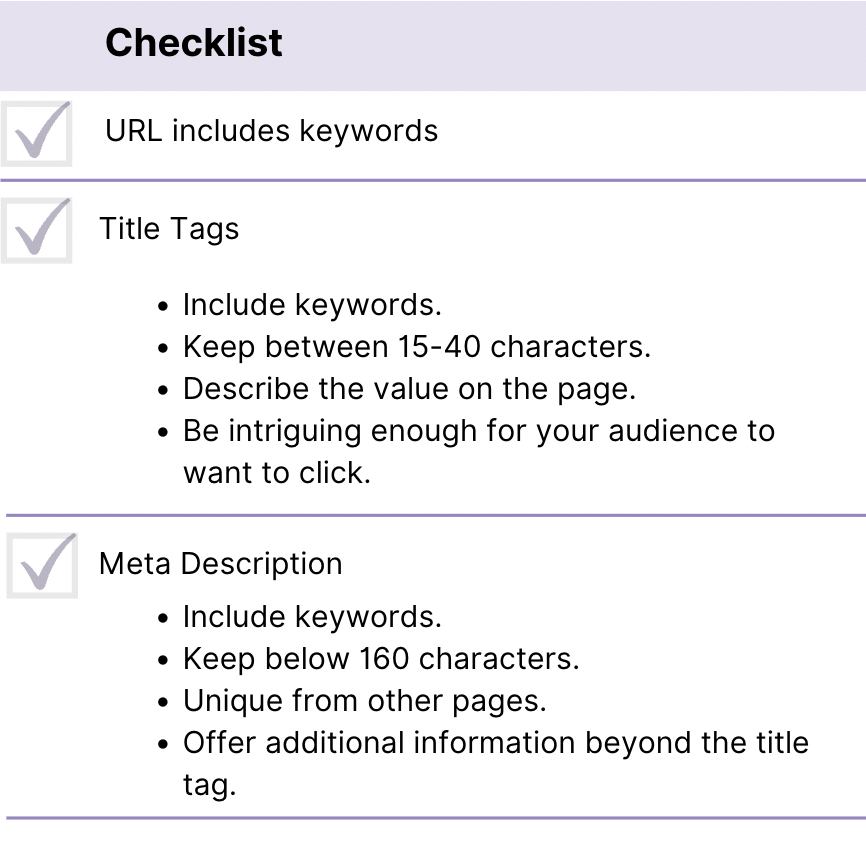866x848 pixels.
Task: Click the 'Be intriguing enough' bullet text
Action: (478, 431)
